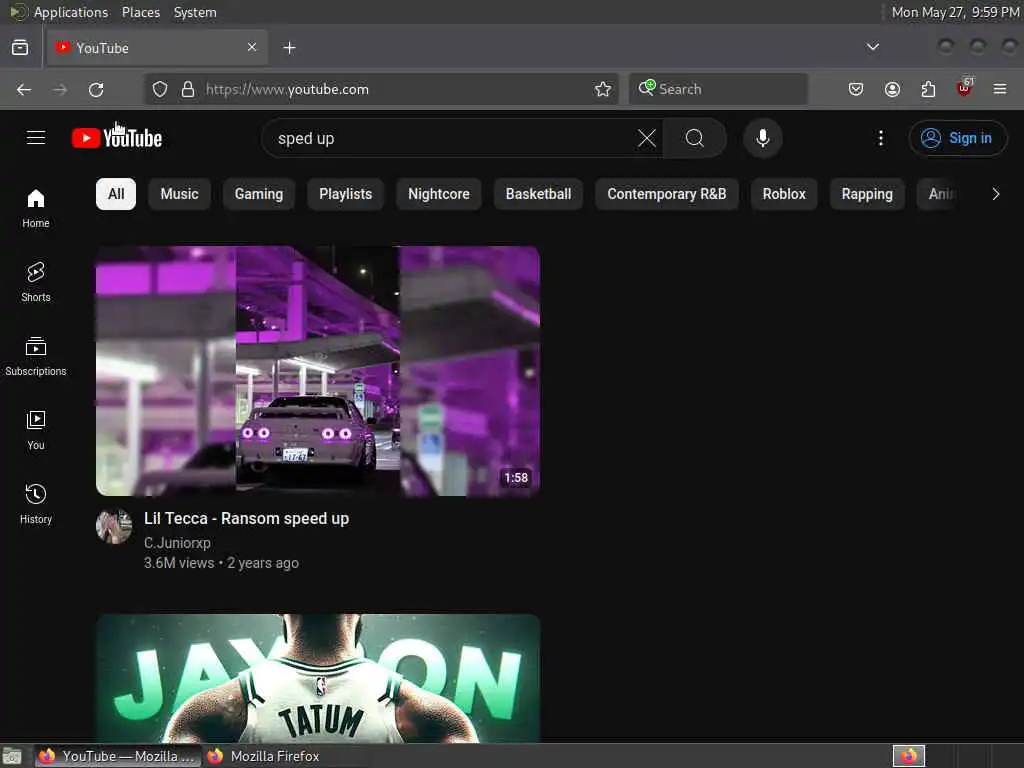This screenshot has height=768, width=1024.
Task: Open the YouTube guide hamburger menu
Action: pos(36,138)
